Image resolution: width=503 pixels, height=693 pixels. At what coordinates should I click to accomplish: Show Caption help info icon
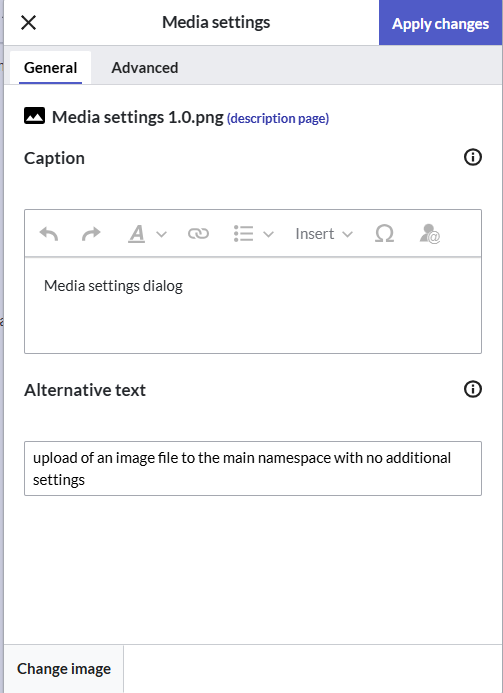pos(473,157)
